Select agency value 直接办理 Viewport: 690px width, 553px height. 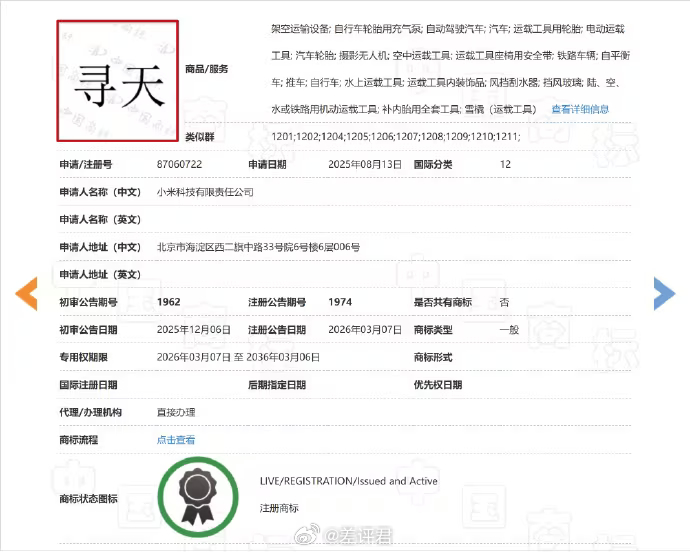(x=176, y=413)
